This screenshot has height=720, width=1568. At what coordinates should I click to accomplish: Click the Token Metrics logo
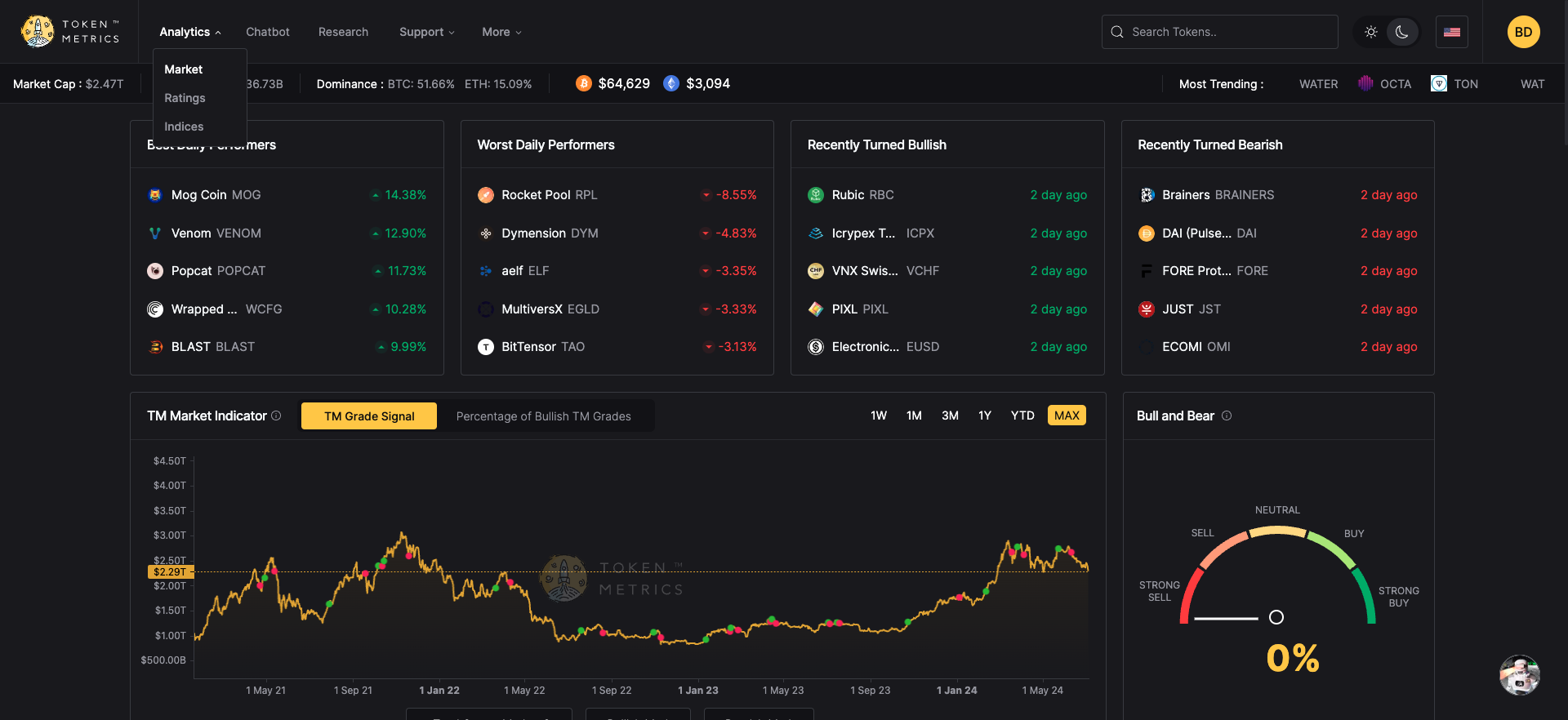click(70, 32)
